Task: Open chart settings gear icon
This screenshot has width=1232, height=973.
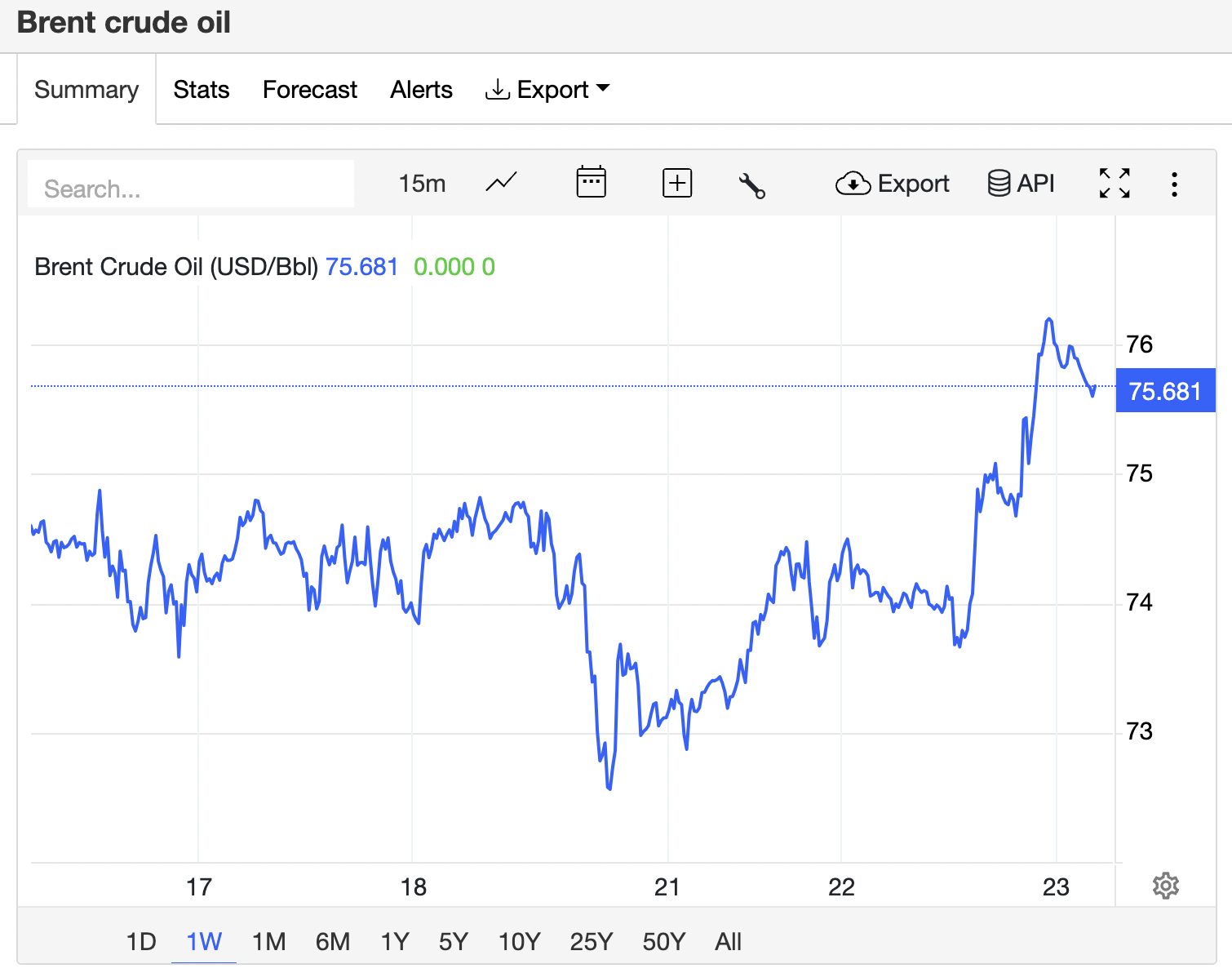Action: 1166,886
